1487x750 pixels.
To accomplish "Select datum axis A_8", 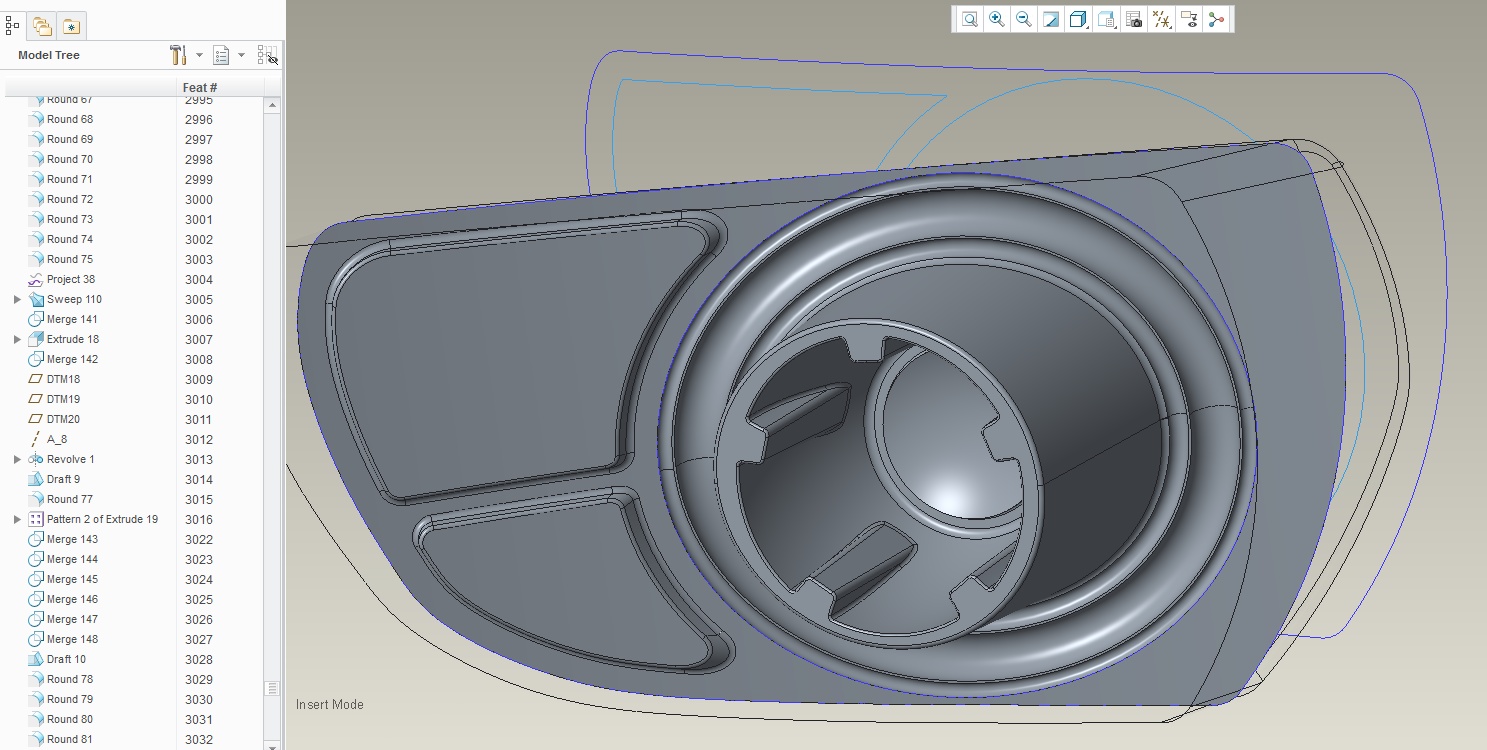I will pyautogui.click(x=57, y=439).
